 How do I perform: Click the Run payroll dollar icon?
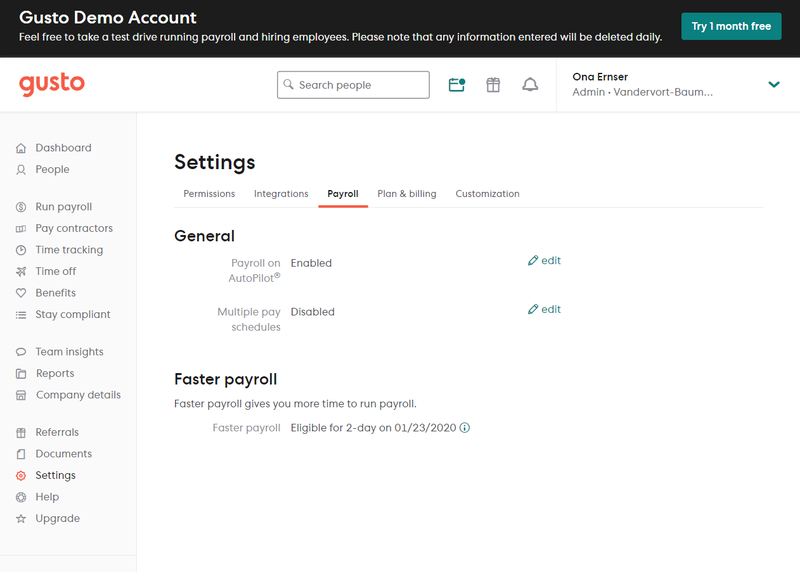21,207
